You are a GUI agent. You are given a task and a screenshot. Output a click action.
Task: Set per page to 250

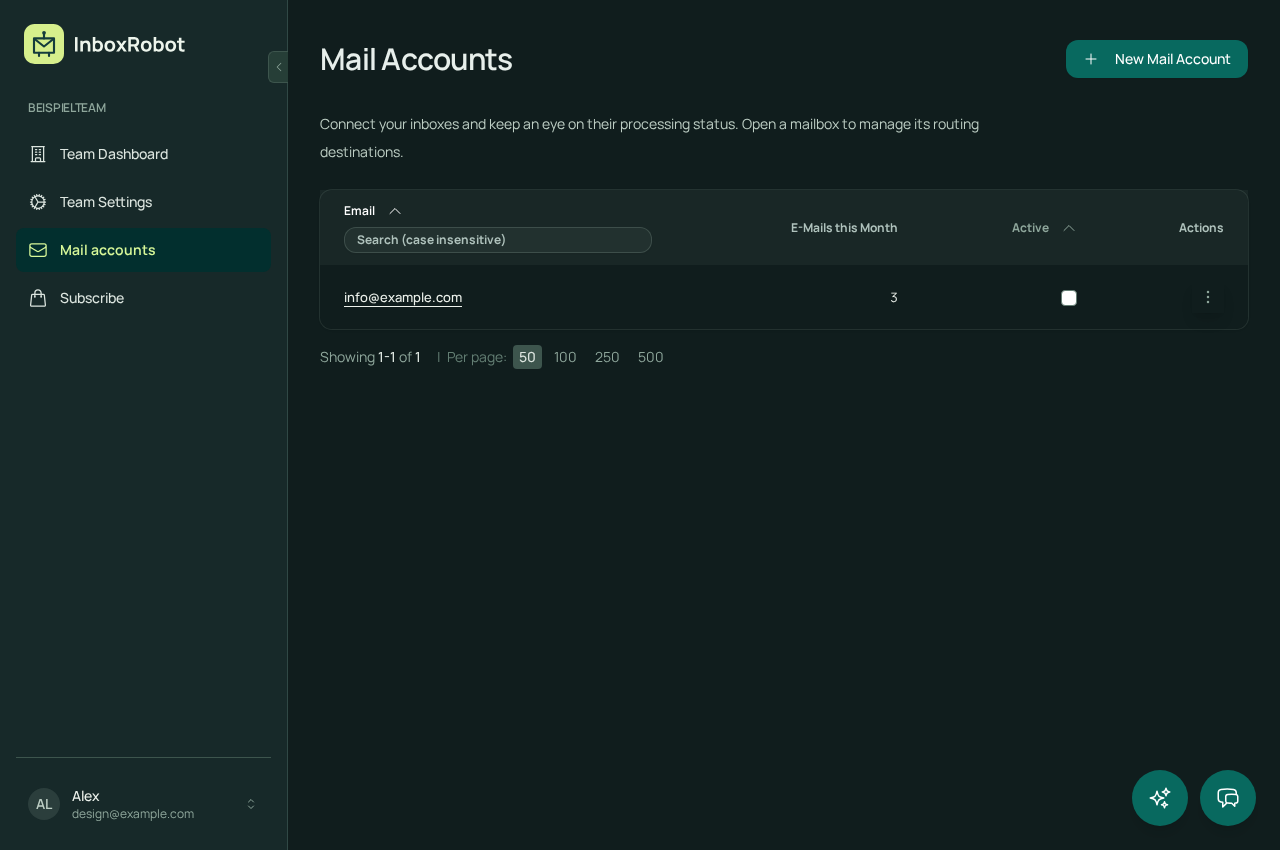click(x=607, y=357)
